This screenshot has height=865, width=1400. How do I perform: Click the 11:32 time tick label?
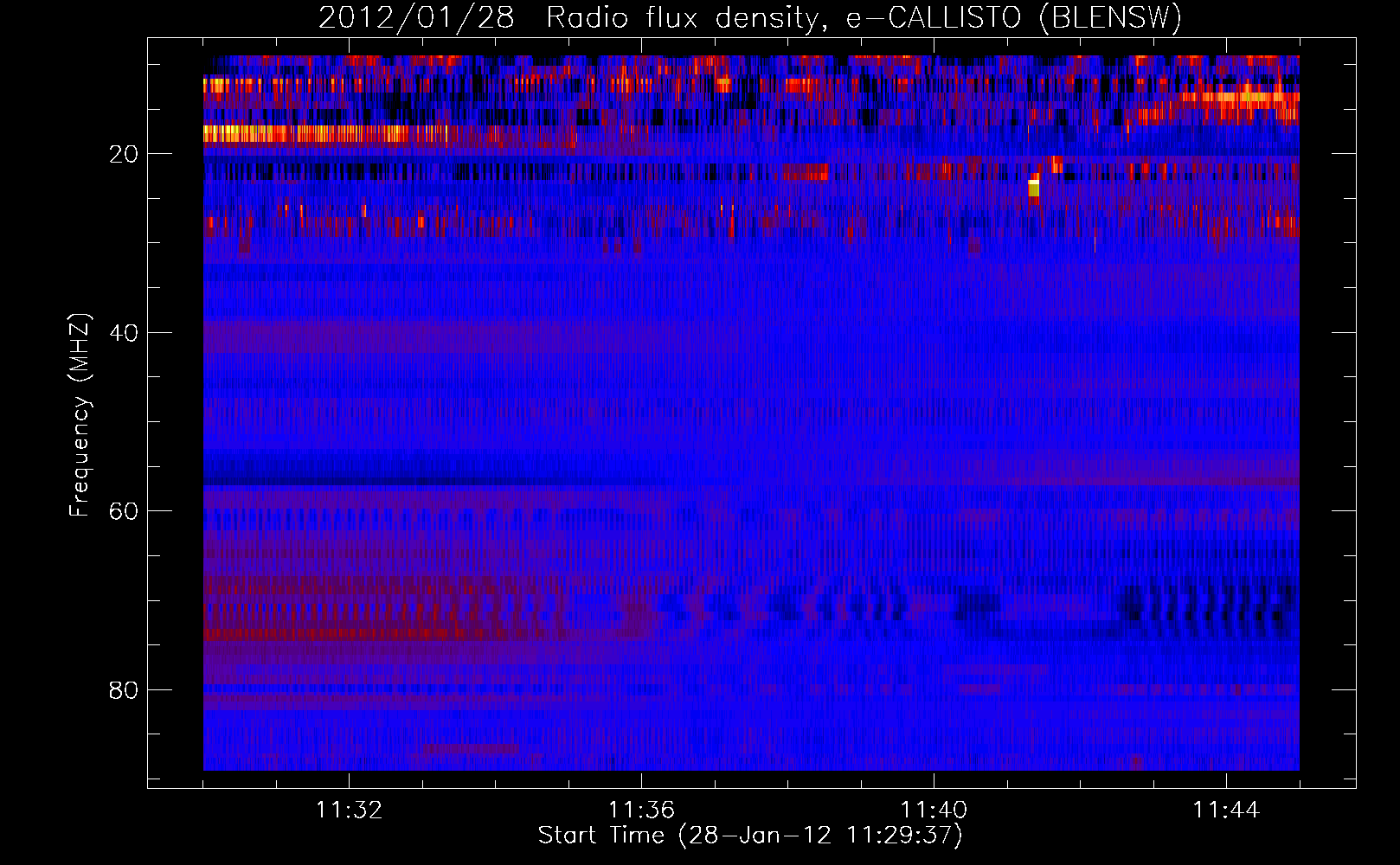click(349, 810)
